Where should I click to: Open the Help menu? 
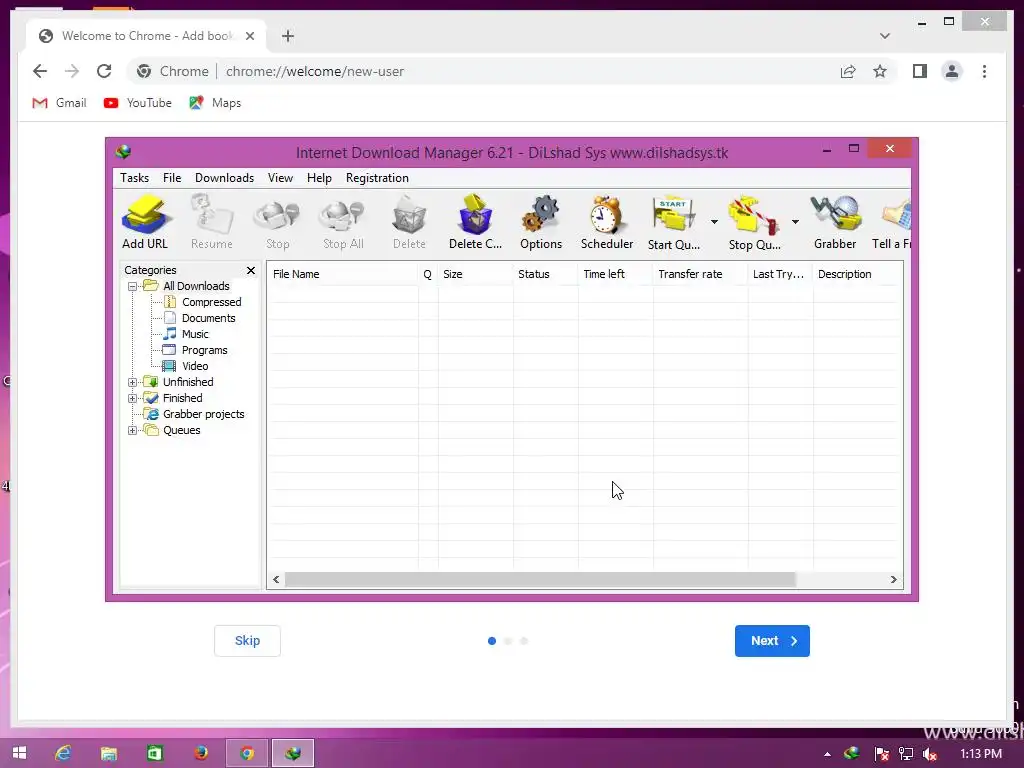319,178
